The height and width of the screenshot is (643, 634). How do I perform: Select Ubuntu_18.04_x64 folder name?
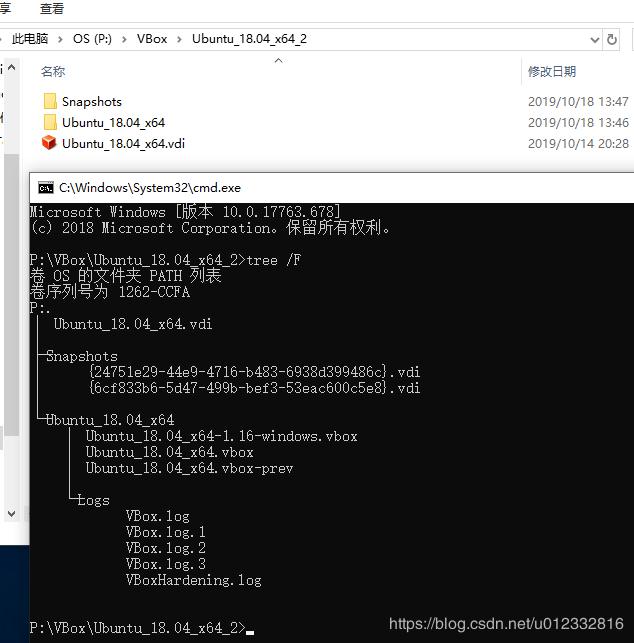[x=114, y=123]
